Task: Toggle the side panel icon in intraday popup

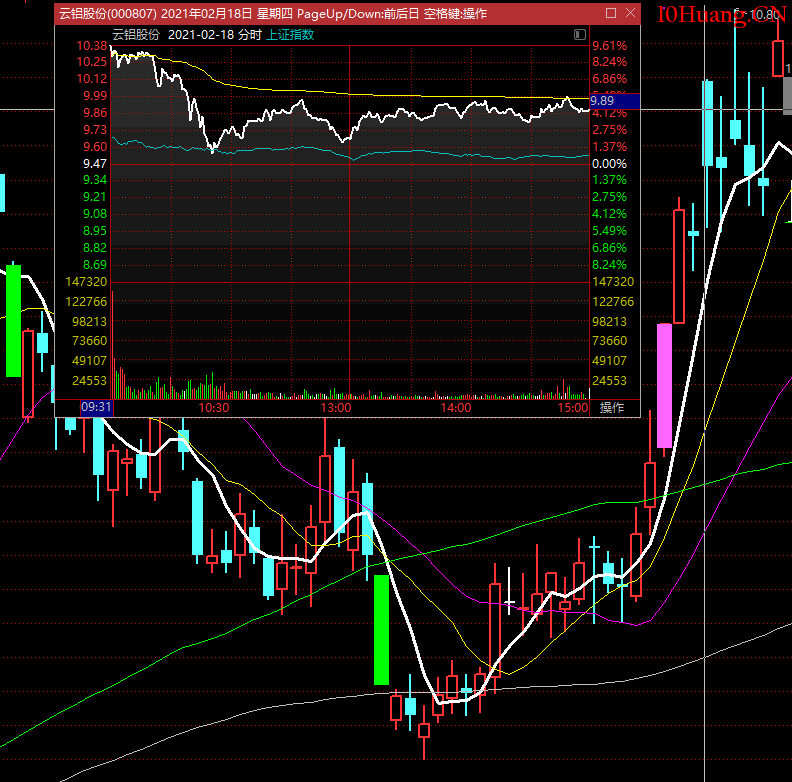Action: [580, 34]
